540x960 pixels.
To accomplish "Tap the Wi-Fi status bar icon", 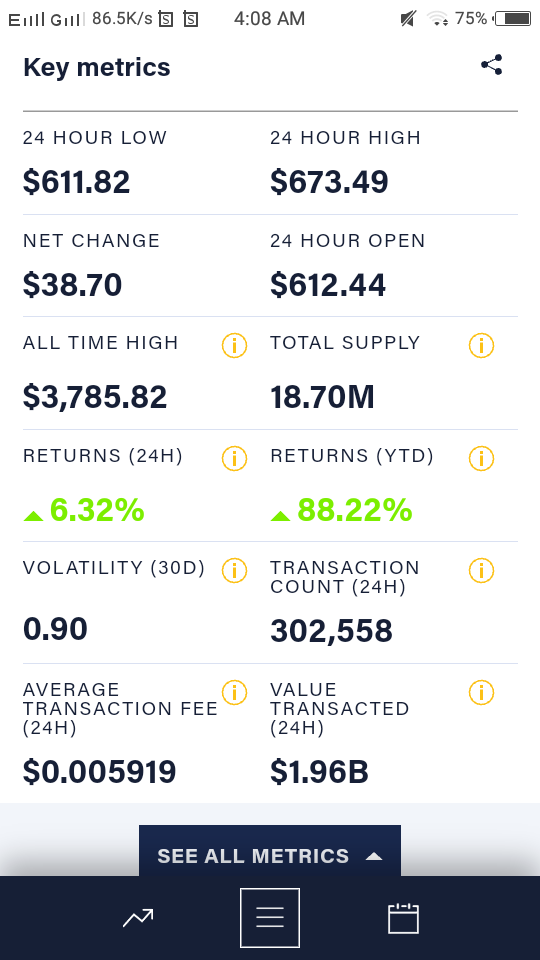I will point(438,20).
